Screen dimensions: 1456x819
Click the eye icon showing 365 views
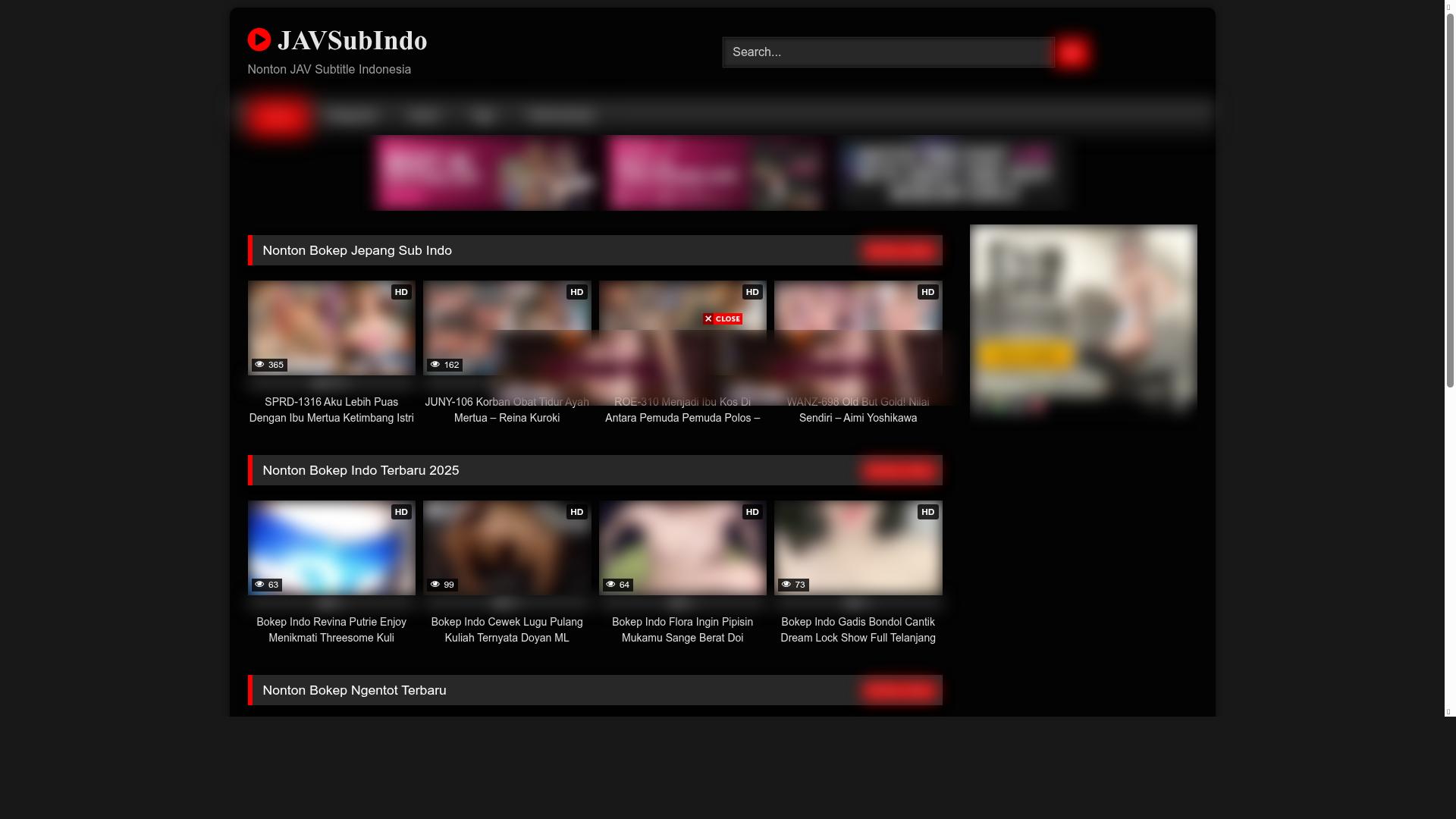[260, 365]
